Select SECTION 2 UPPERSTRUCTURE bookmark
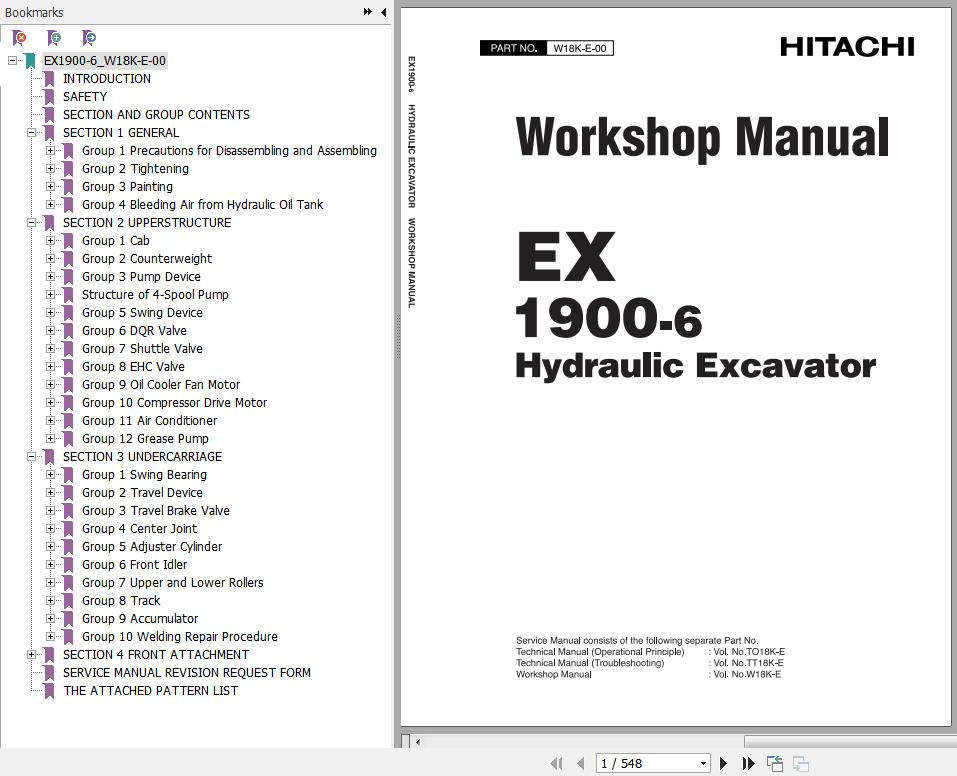The width and height of the screenshot is (957, 776). click(147, 223)
